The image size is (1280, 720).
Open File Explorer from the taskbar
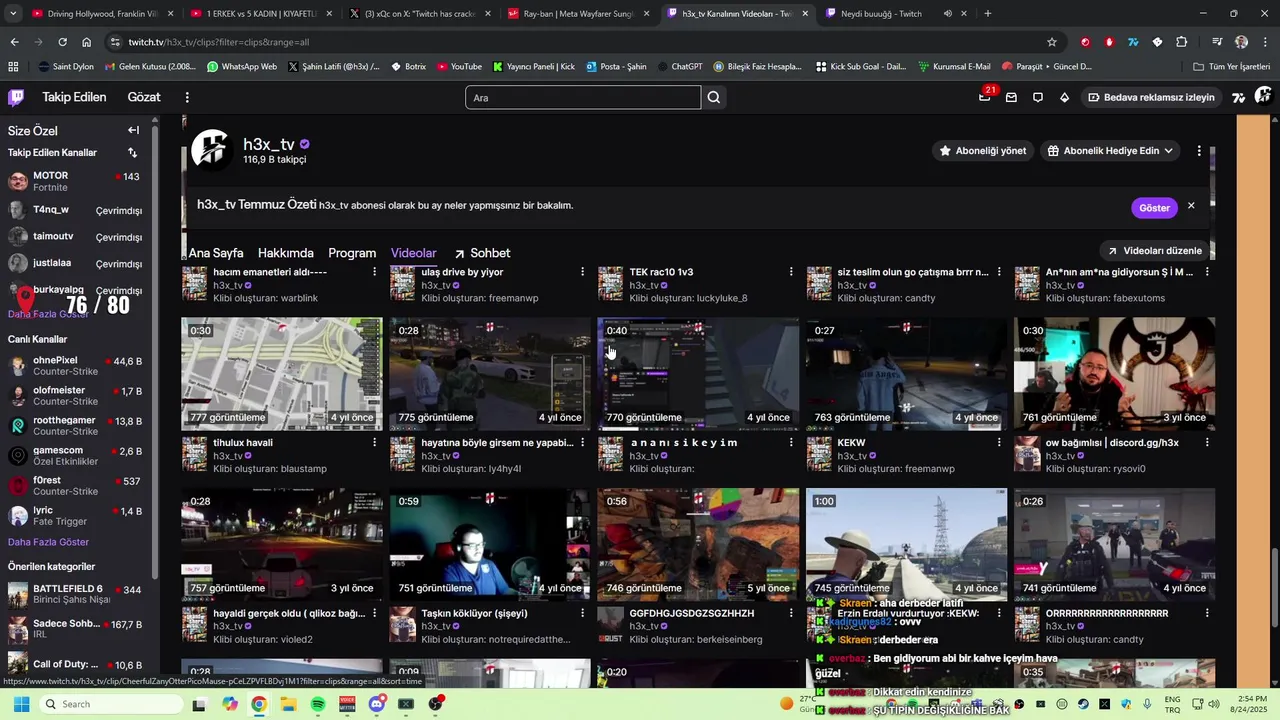click(x=288, y=704)
